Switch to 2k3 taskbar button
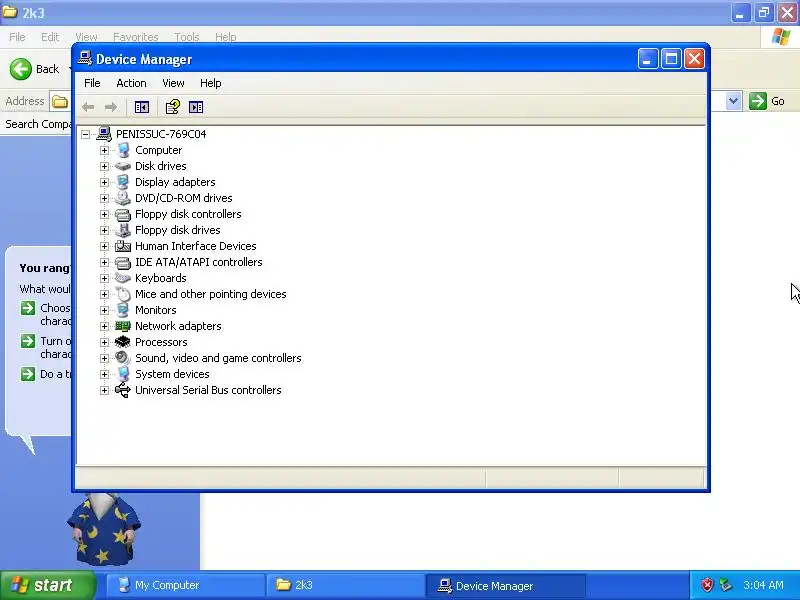Image resolution: width=800 pixels, height=600 pixels. pyautogui.click(x=345, y=585)
